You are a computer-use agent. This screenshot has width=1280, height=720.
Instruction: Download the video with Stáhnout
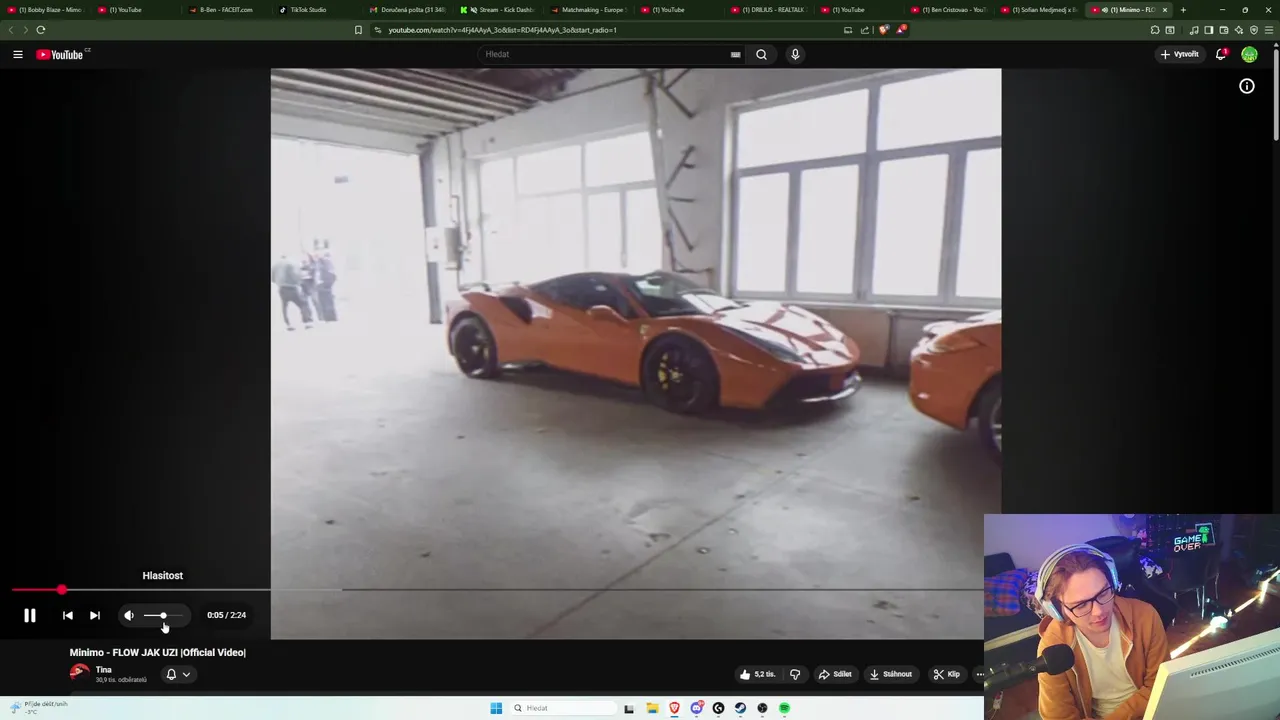[890, 674]
